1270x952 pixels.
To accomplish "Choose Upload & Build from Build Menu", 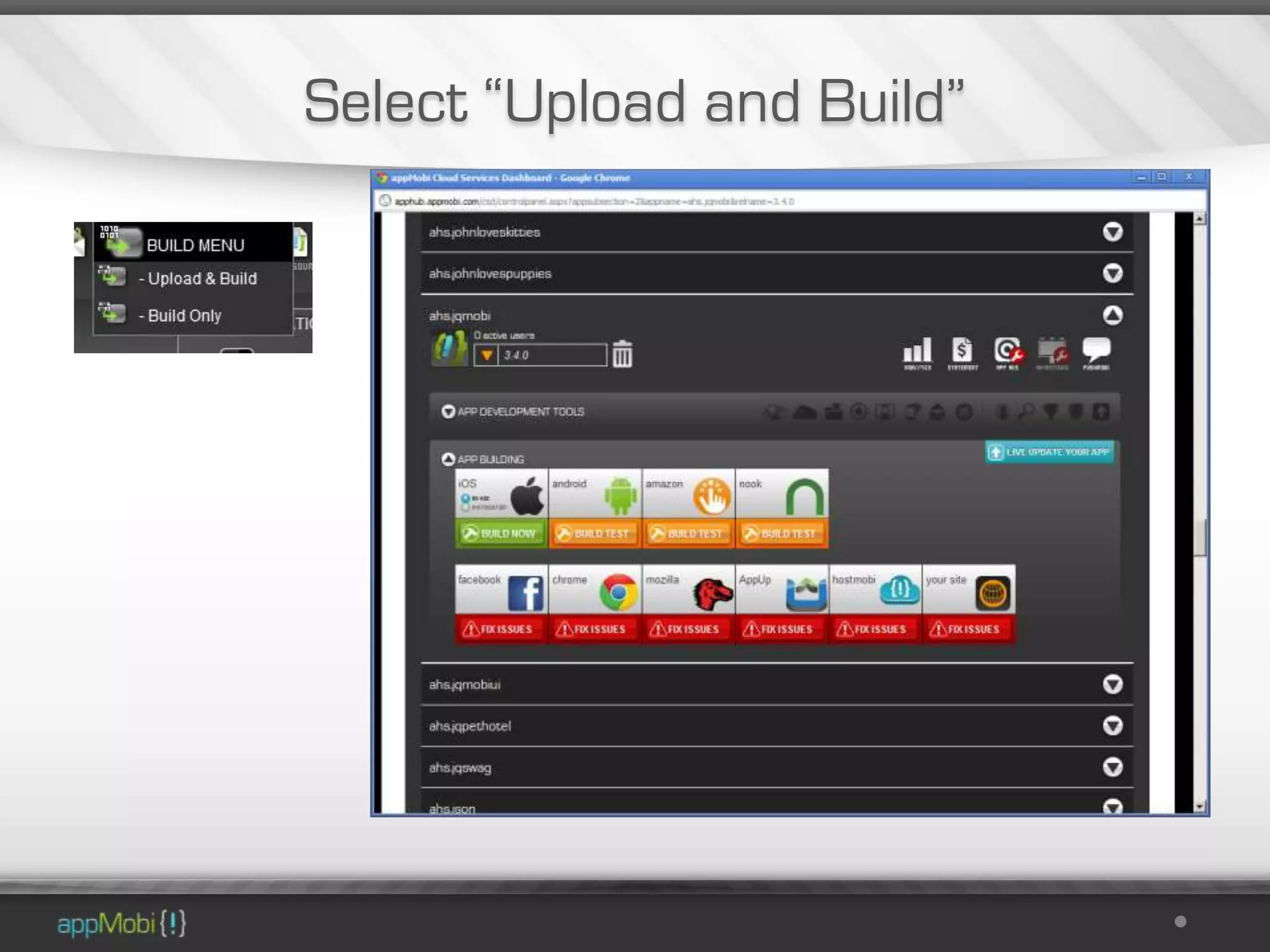I will coord(193,278).
